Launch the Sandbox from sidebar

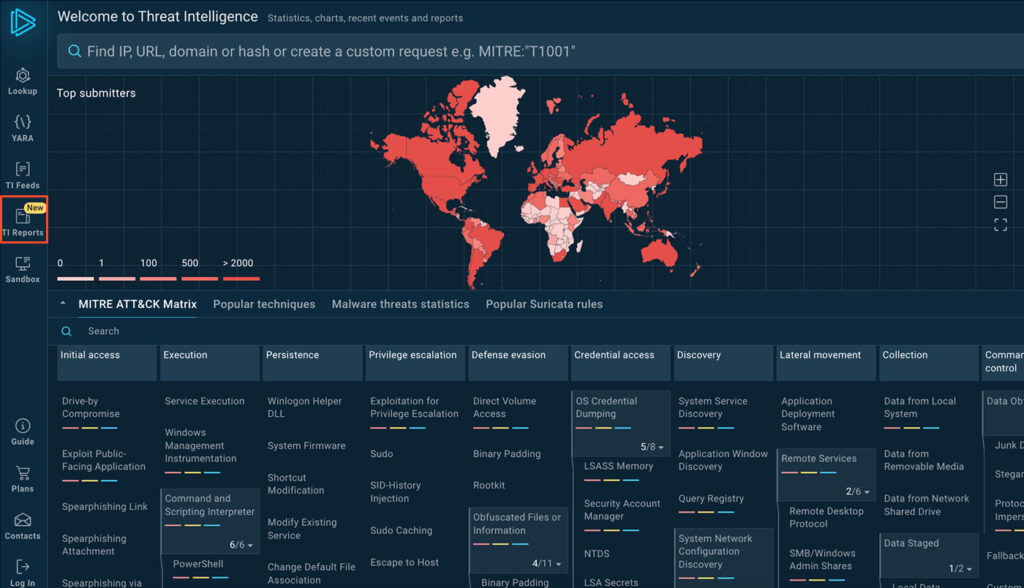pyautogui.click(x=22, y=268)
